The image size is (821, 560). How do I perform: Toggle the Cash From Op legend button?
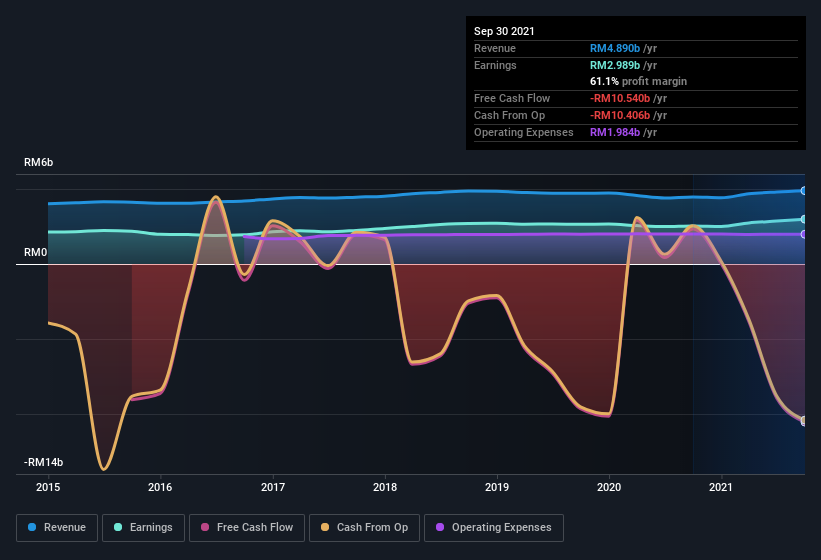point(364,528)
